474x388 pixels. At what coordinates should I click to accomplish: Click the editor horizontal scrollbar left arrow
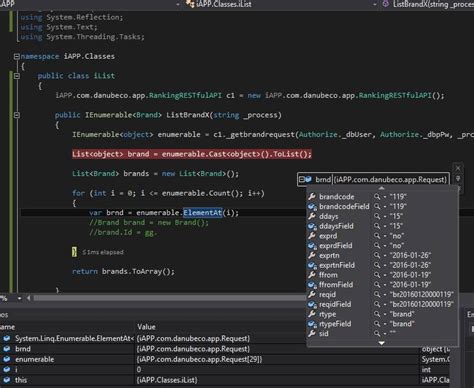tap(29, 298)
